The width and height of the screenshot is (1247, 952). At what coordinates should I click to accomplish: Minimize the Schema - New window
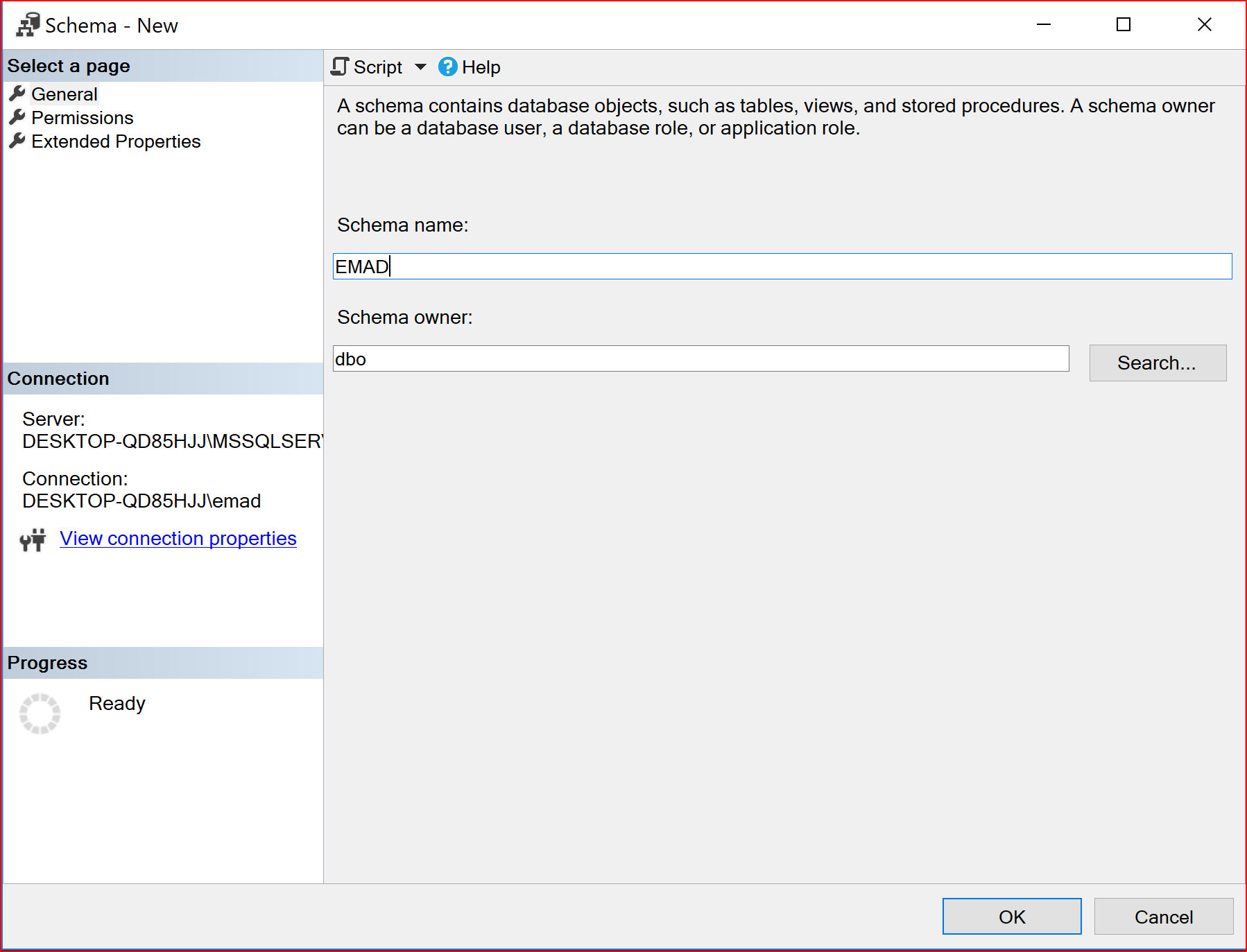(1043, 25)
